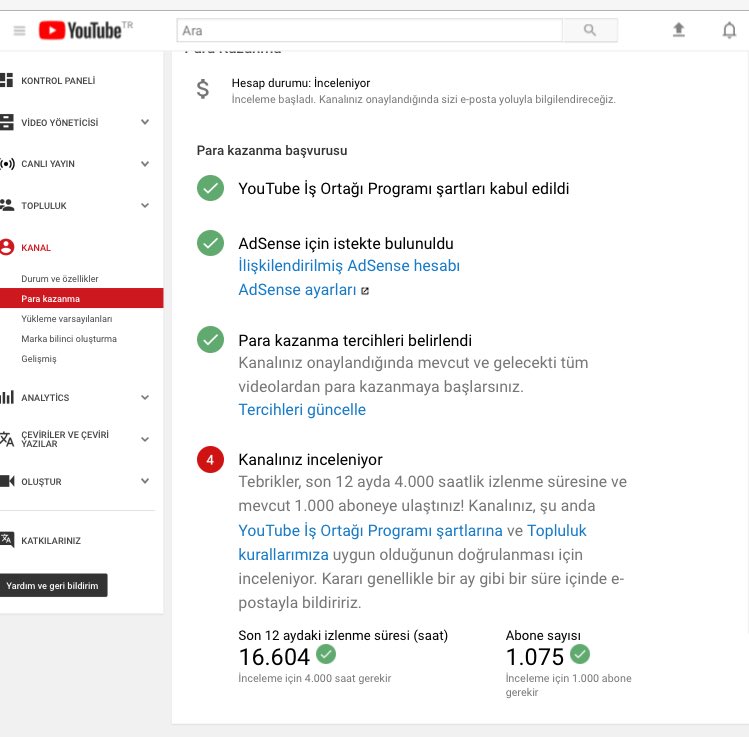The width and height of the screenshot is (749, 737).
Task: Expand the Analytics section
Action: pyautogui.click(x=145, y=397)
